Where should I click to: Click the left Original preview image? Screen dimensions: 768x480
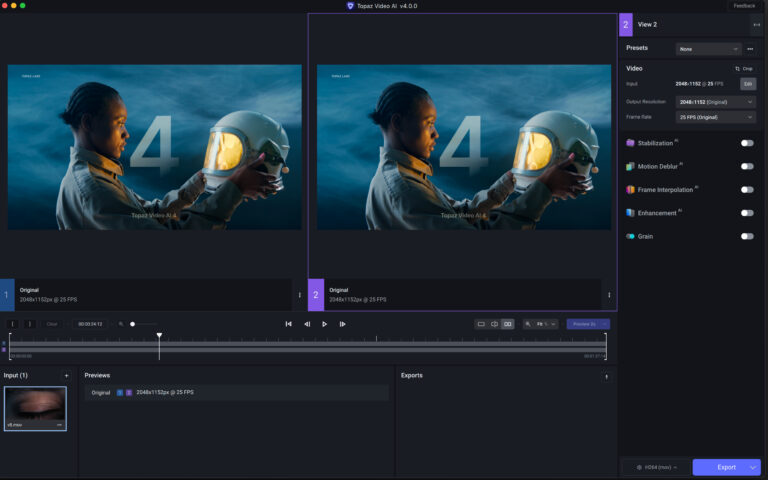(155, 147)
